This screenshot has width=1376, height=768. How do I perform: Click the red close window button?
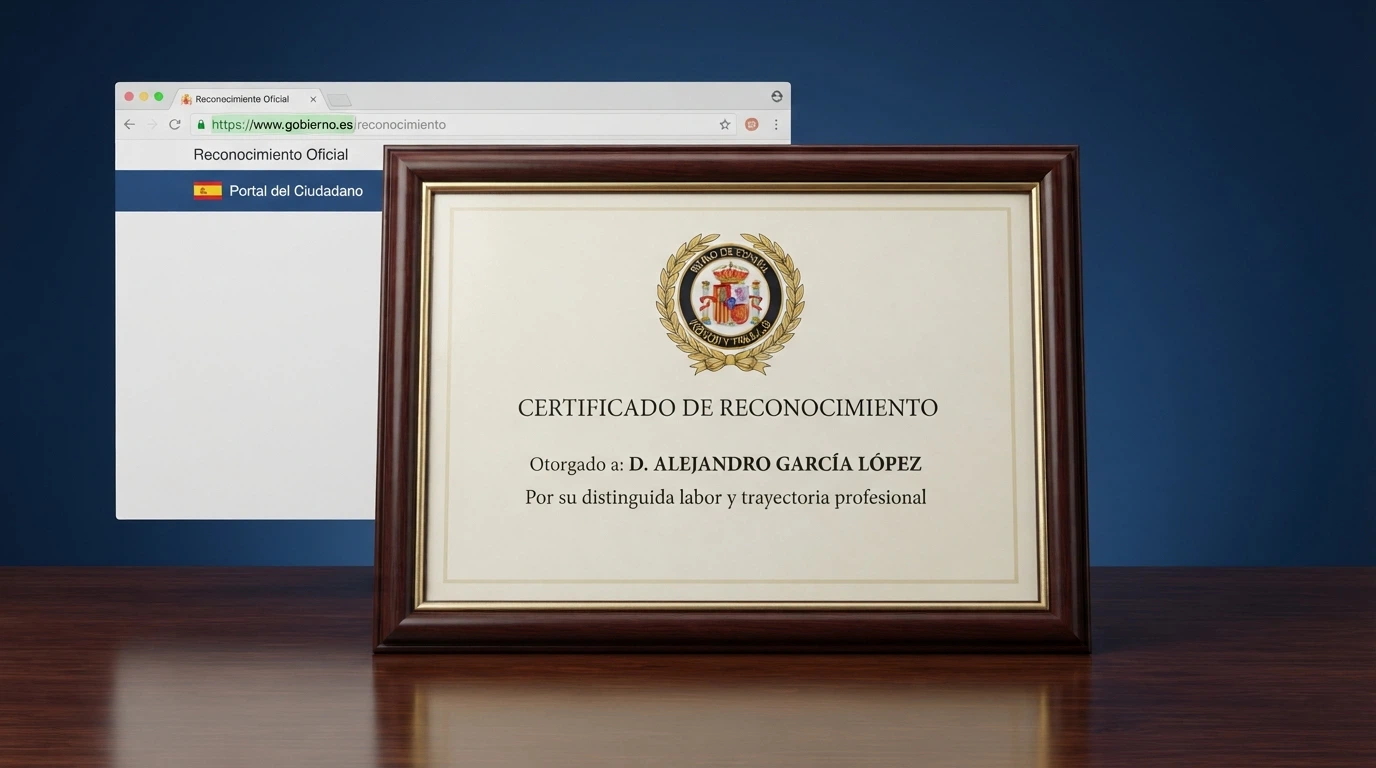(x=129, y=97)
